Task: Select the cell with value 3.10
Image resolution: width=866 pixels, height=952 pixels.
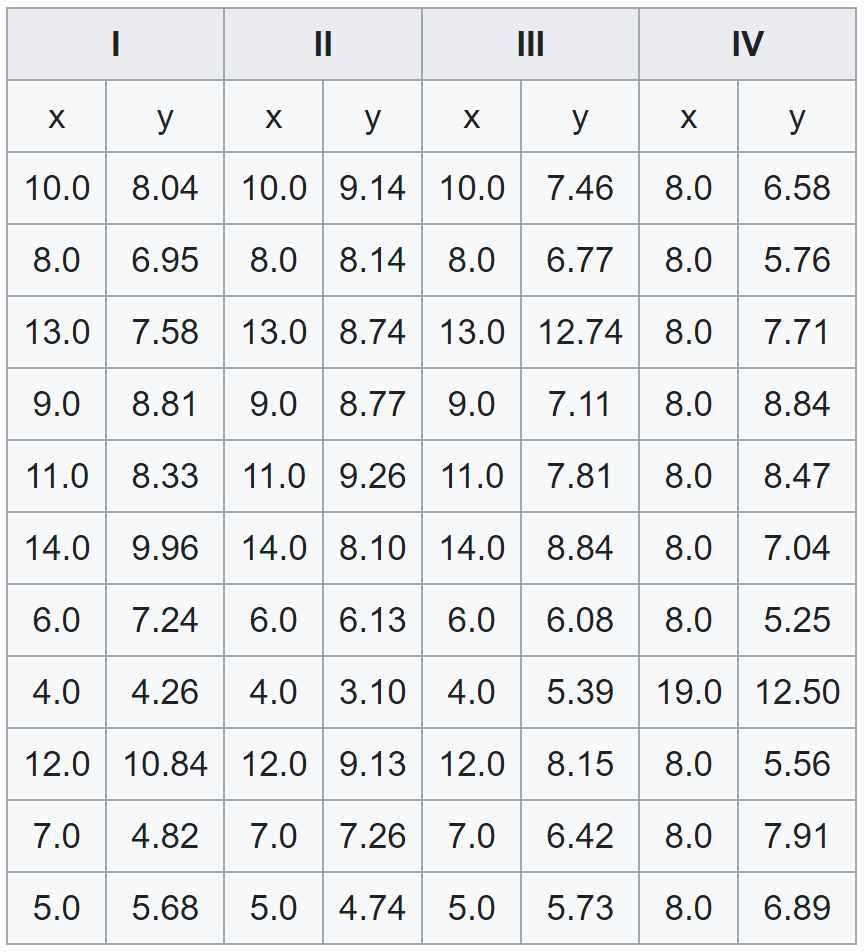Action: 372,692
